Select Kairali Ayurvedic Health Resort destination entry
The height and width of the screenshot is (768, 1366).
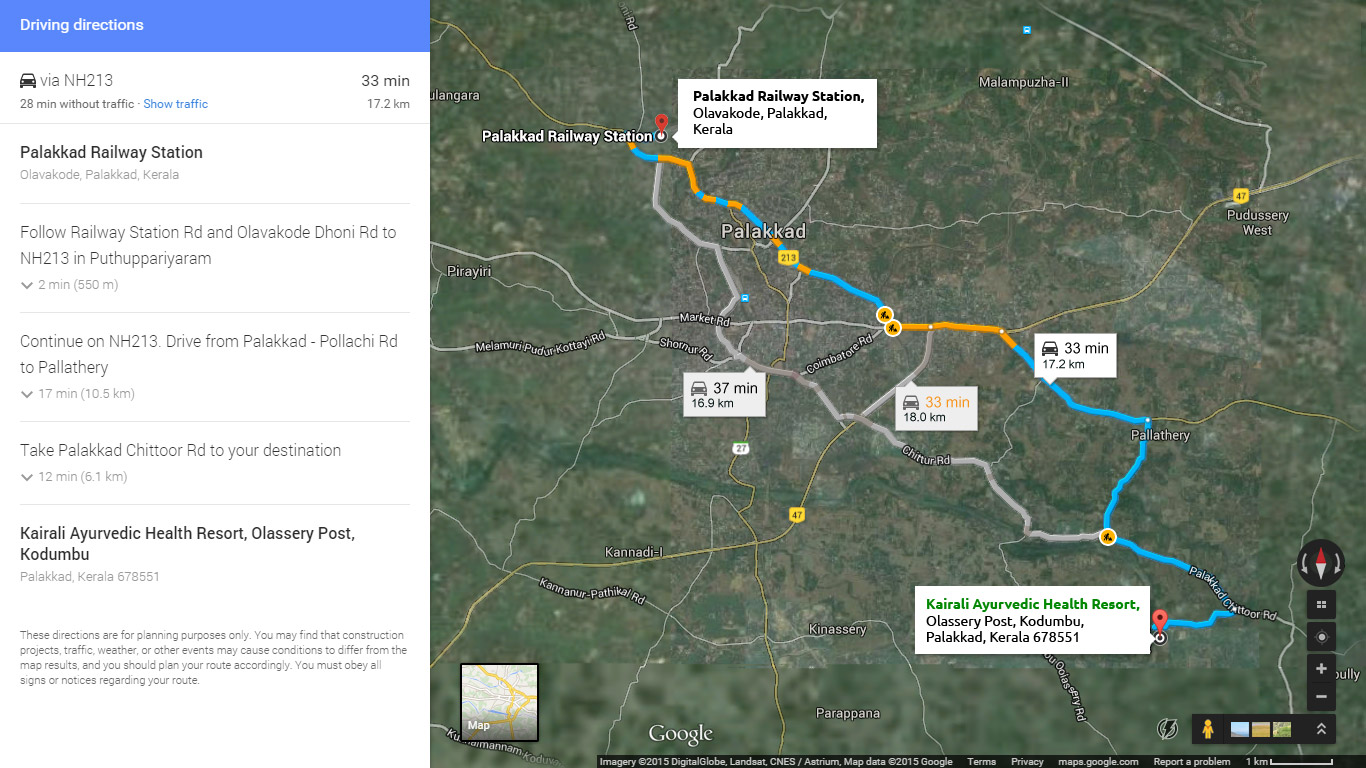(x=187, y=544)
